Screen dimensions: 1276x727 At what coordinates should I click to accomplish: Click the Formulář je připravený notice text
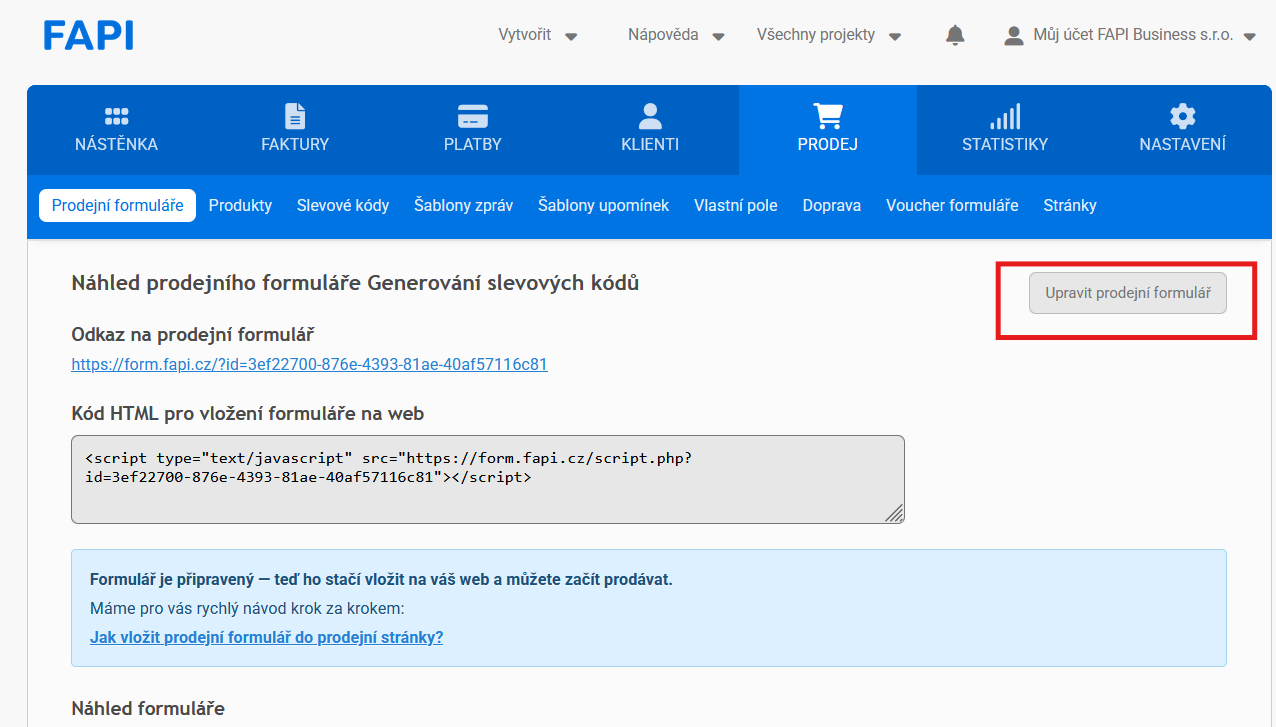click(381, 579)
